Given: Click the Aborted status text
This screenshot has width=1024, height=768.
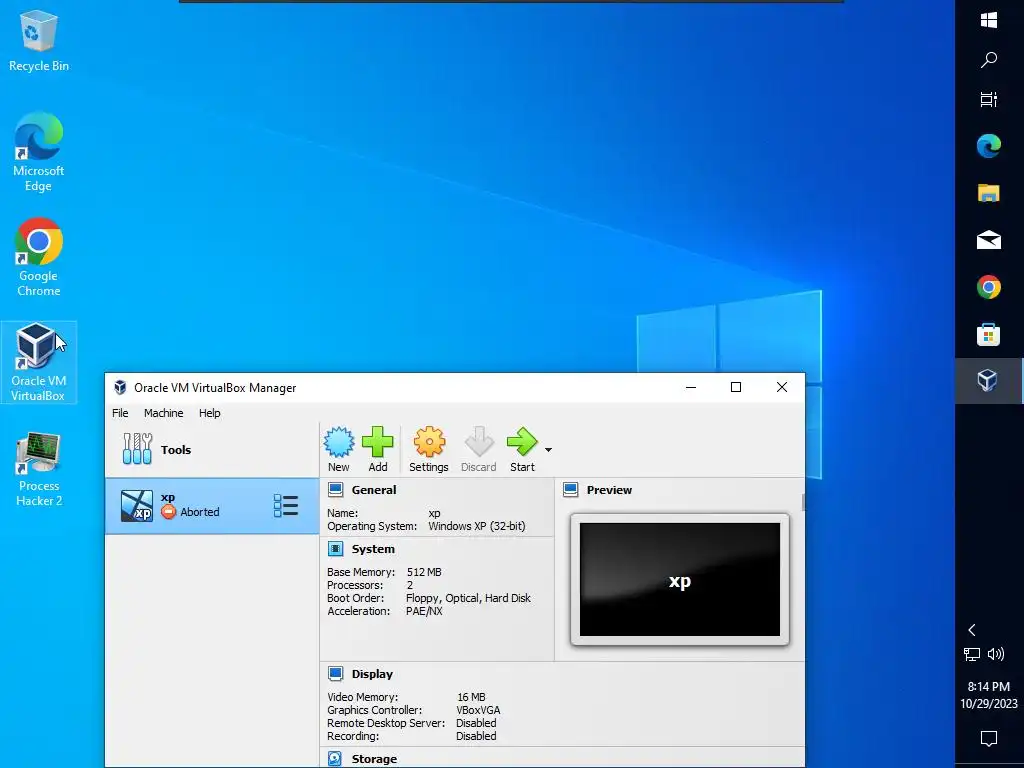Looking at the screenshot, I should [x=200, y=512].
